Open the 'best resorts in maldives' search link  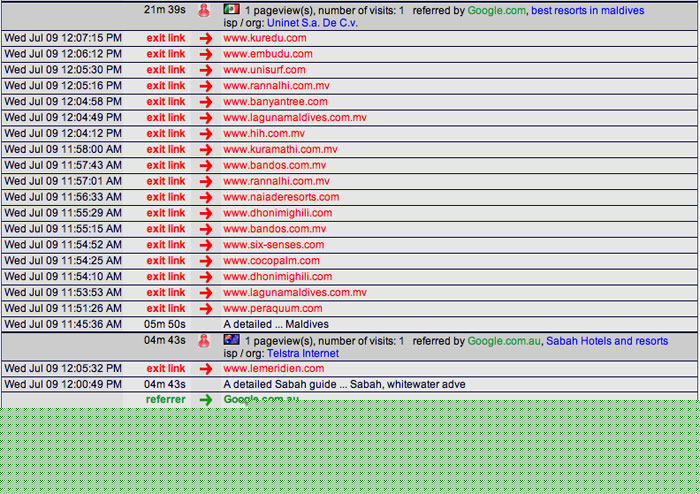tap(588, 11)
